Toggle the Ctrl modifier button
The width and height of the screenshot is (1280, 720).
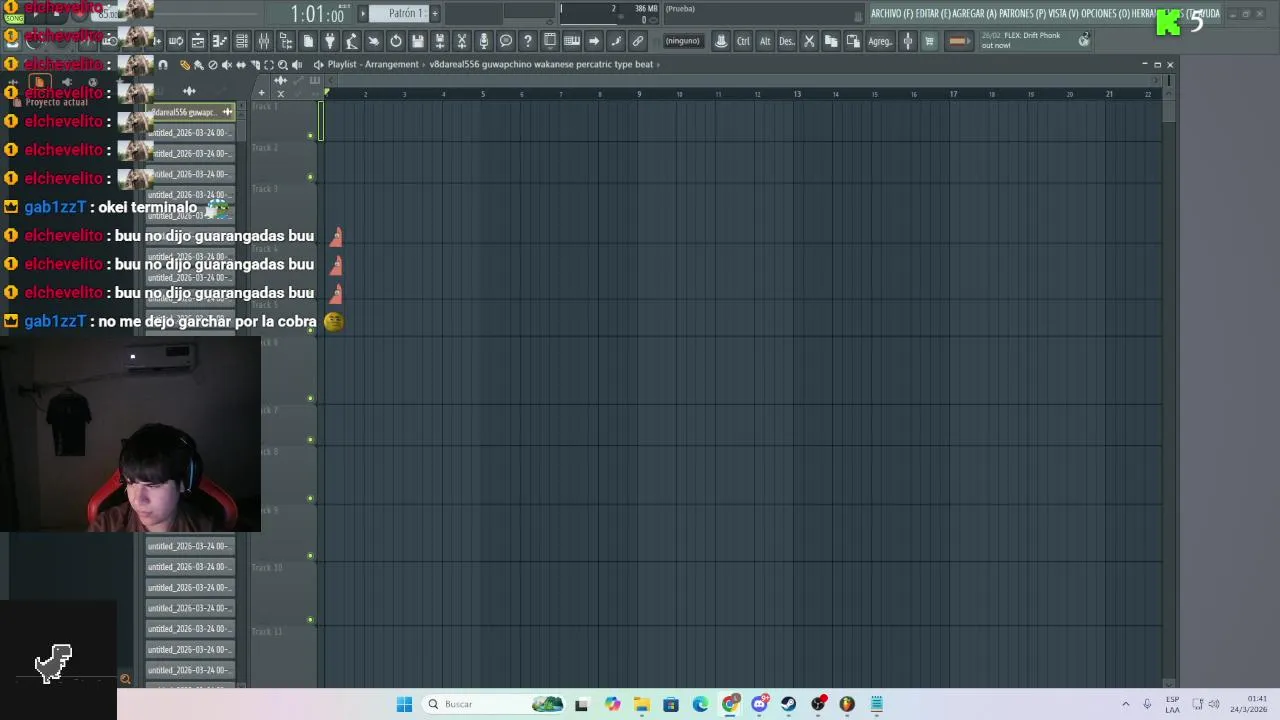coord(743,41)
